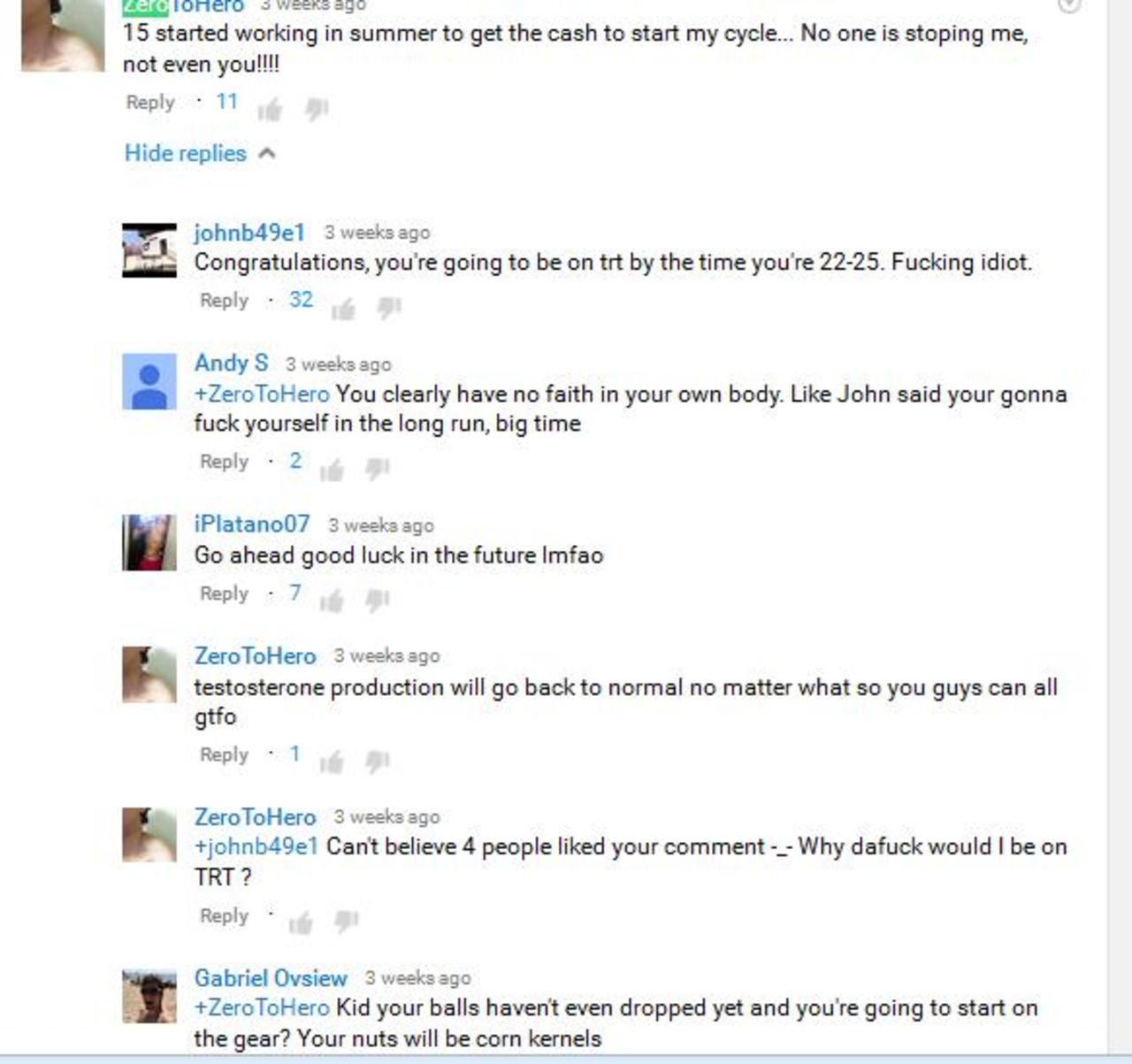Viewport: 1132px width, 1064px height.
Task: Open johnb49e1's avatar thumbnail
Action: [x=149, y=250]
